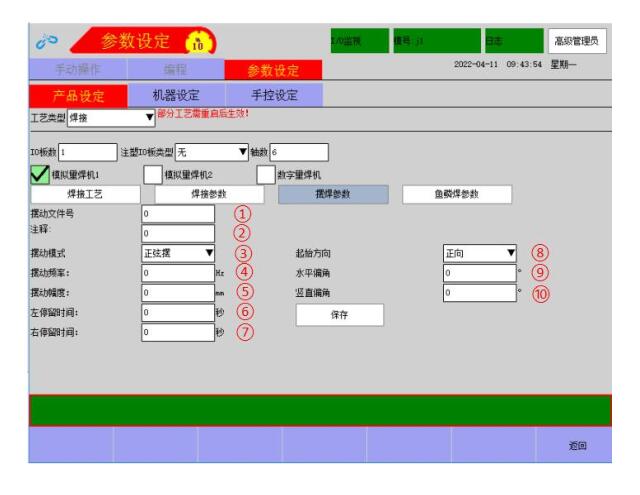Open the I/O监视 monitor panel
The width and height of the screenshot is (640, 495).
coord(360,41)
